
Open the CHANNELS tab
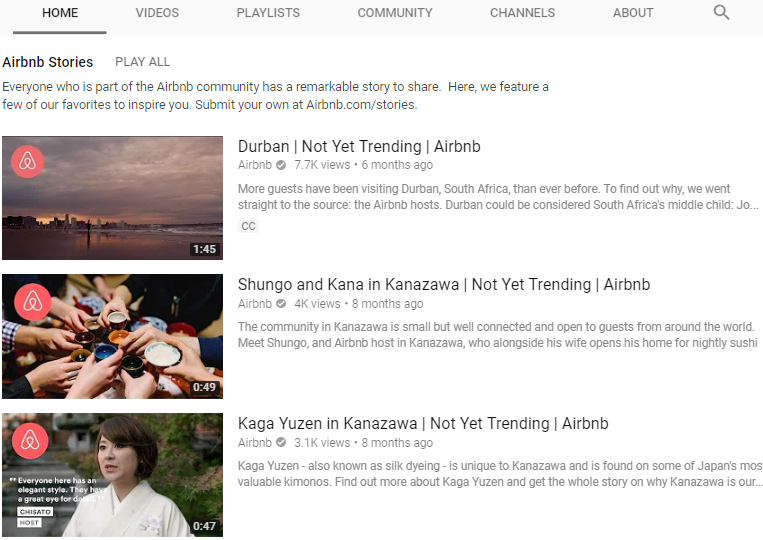click(522, 13)
